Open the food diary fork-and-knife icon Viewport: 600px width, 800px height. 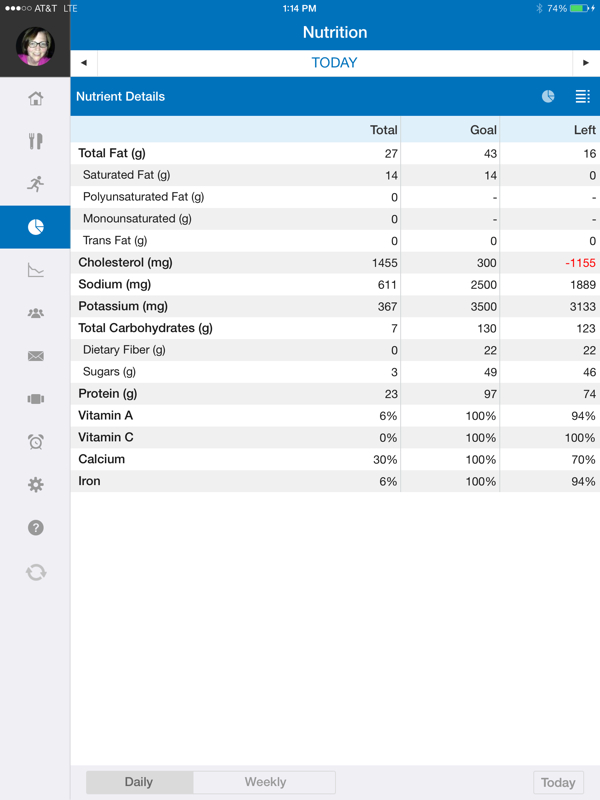(35, 141)
